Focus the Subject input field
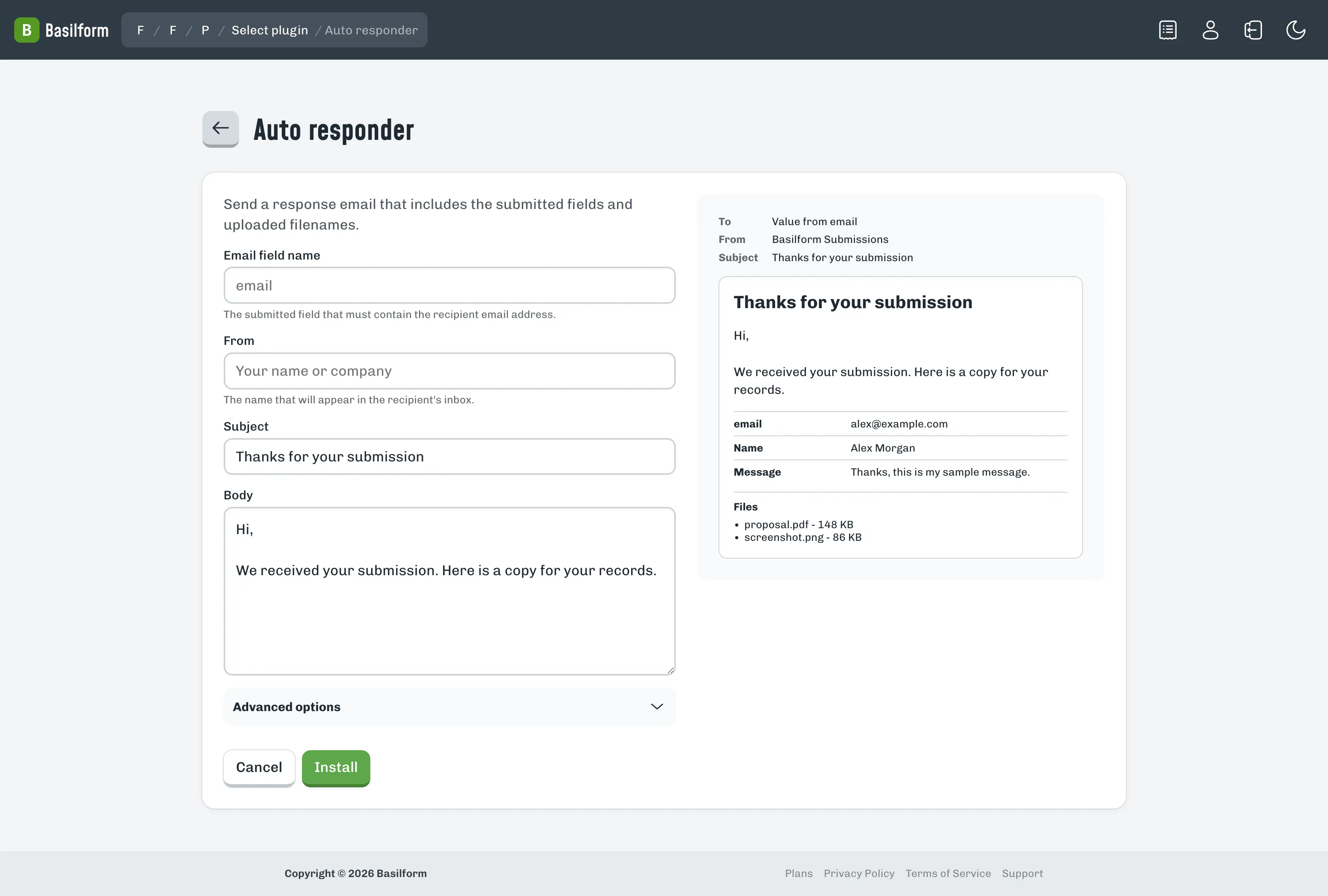 (x=449, y=457)
